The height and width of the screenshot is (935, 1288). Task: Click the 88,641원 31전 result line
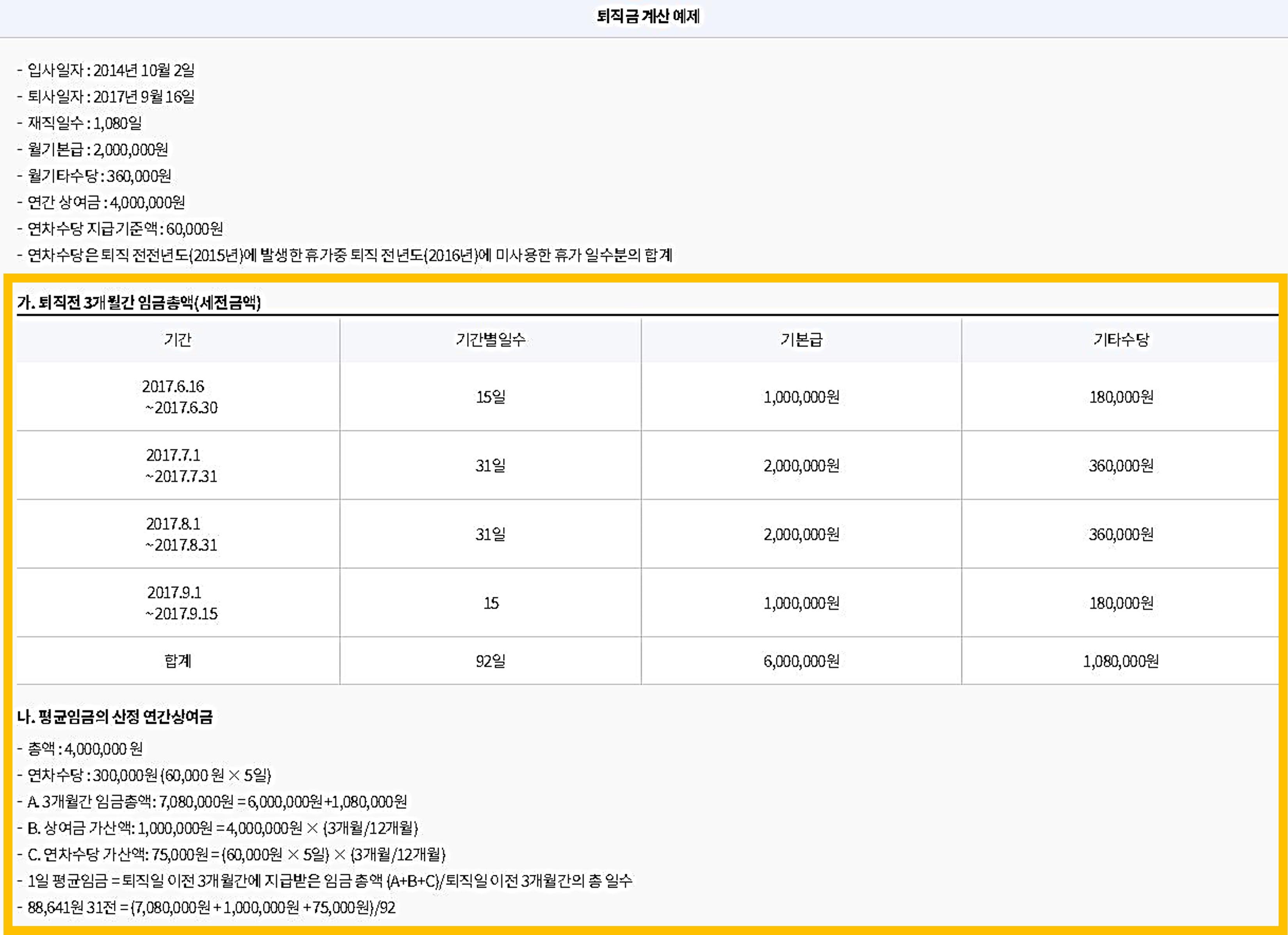pyautogui.click(x=206, y=907)
